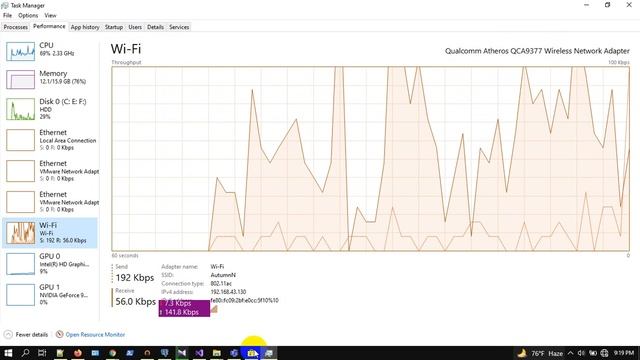Open the File menu
The image size is (640, 360).
7,15
